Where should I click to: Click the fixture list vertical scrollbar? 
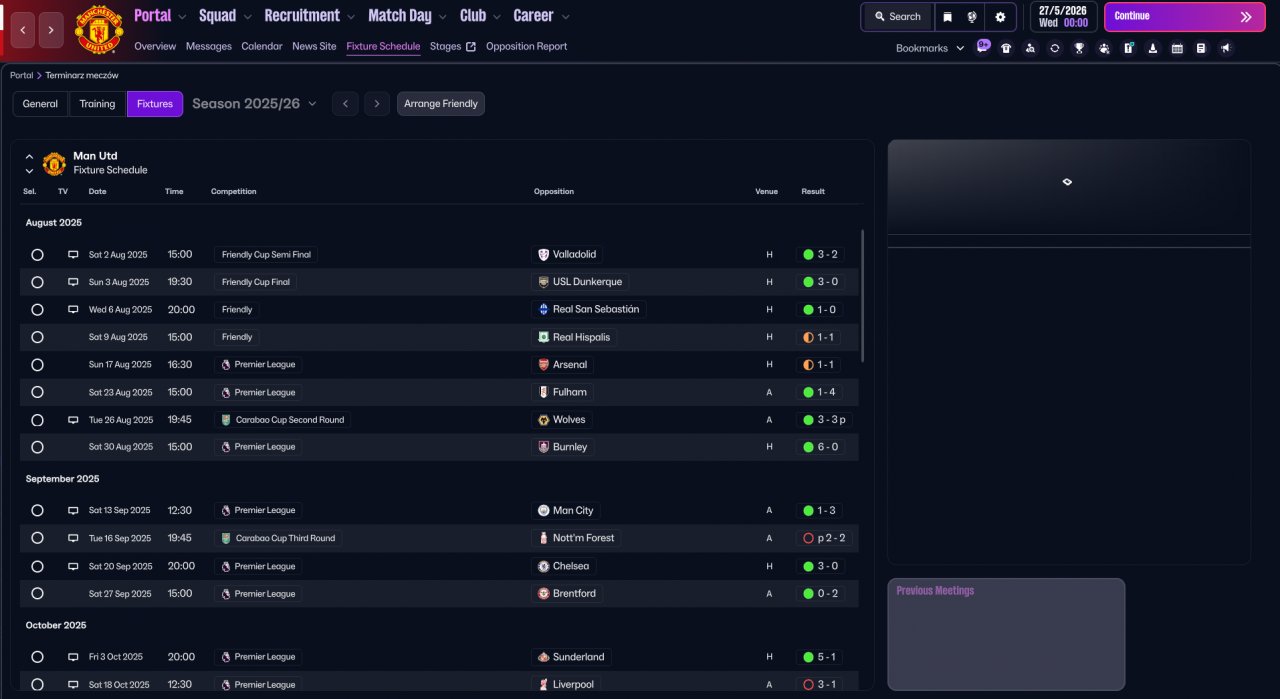862,296
